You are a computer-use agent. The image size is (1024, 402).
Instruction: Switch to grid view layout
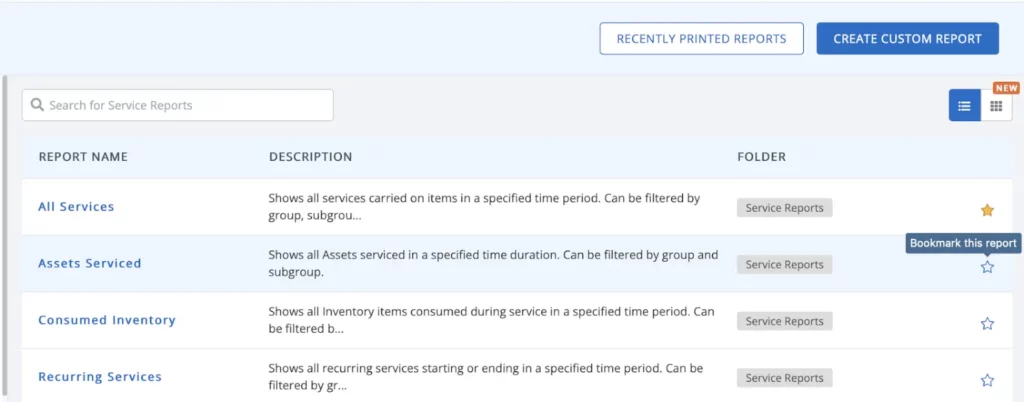click(996, 106)
